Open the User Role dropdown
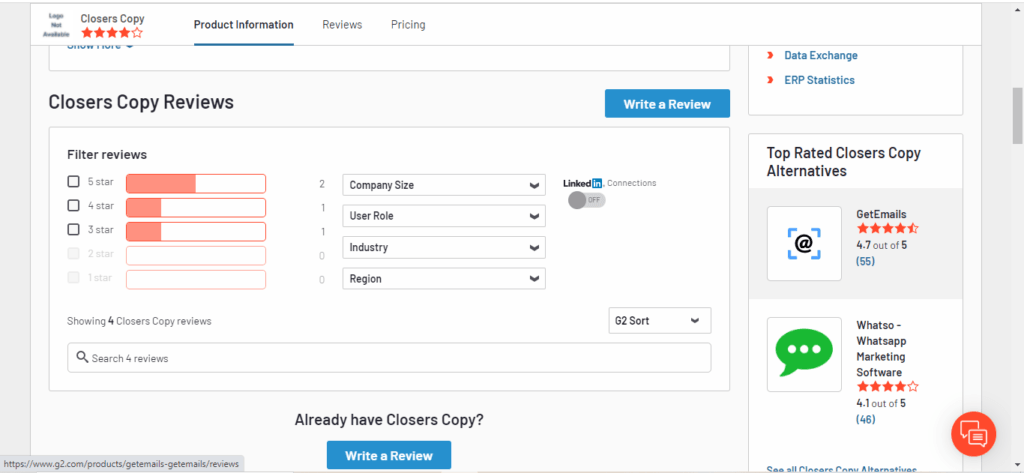The height and width of the screenshot is (473, 1024). click(x=444, y=216)
